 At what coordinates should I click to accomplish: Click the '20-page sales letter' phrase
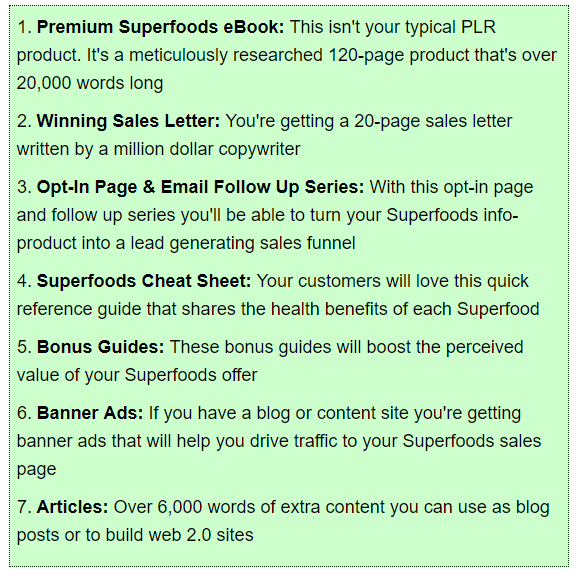click(433, 121)
